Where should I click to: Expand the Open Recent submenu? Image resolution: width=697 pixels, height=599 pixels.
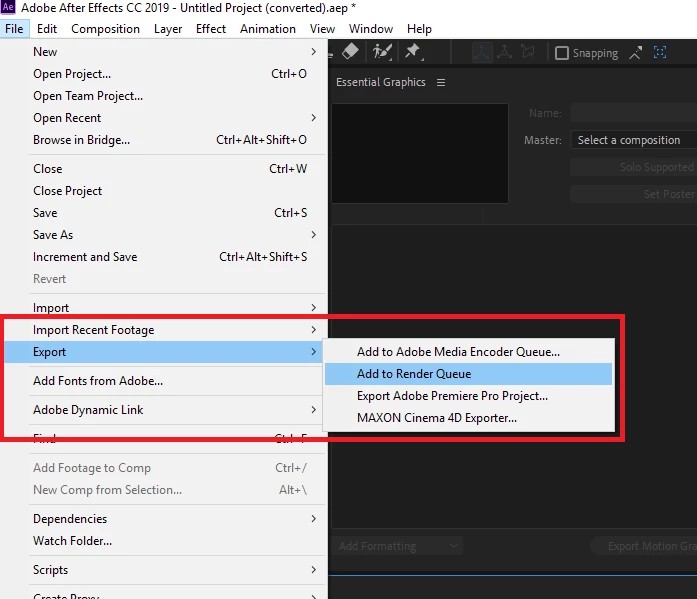[x=313, y=118]
